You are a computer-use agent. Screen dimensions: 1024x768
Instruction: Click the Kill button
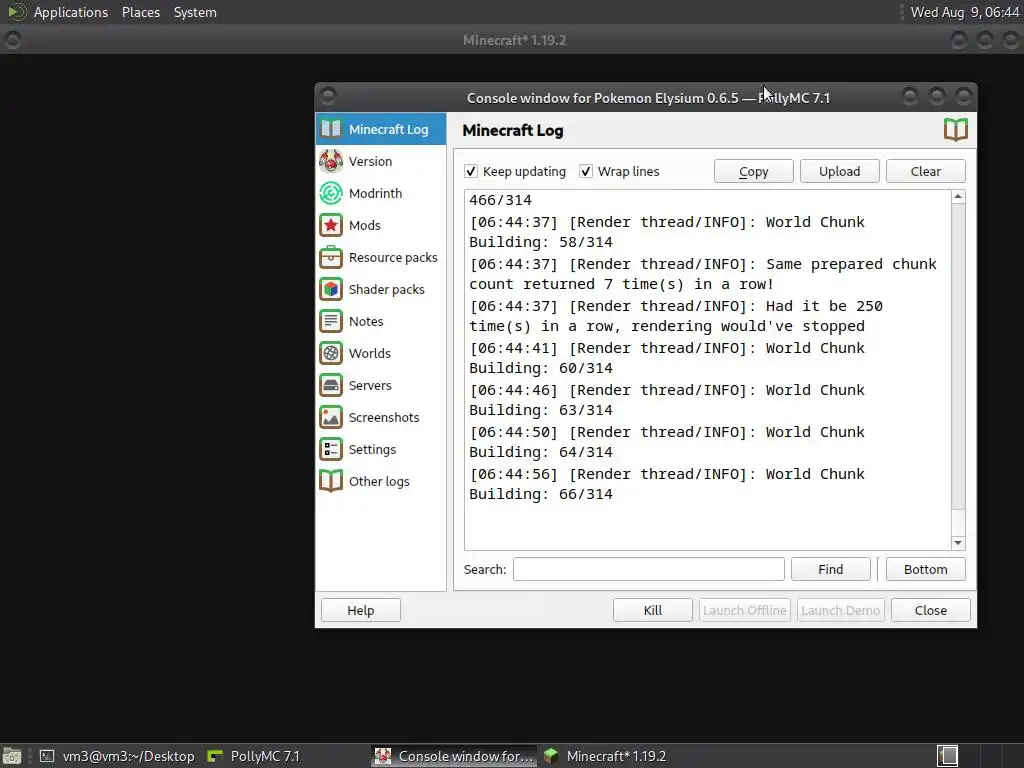(x=652, y=610)
